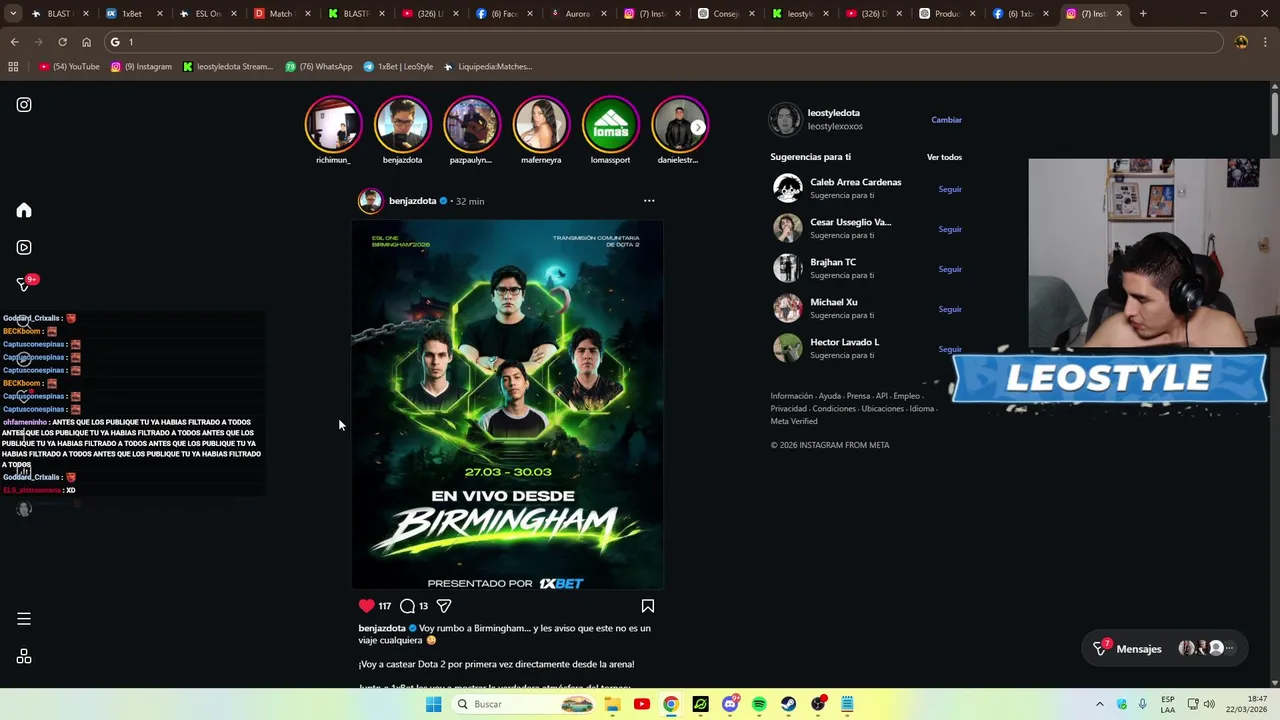Screen dimensions: 1280x720
Task: Open the browser profile avatar in the toolbar
Action: (x=1241, y=42)
